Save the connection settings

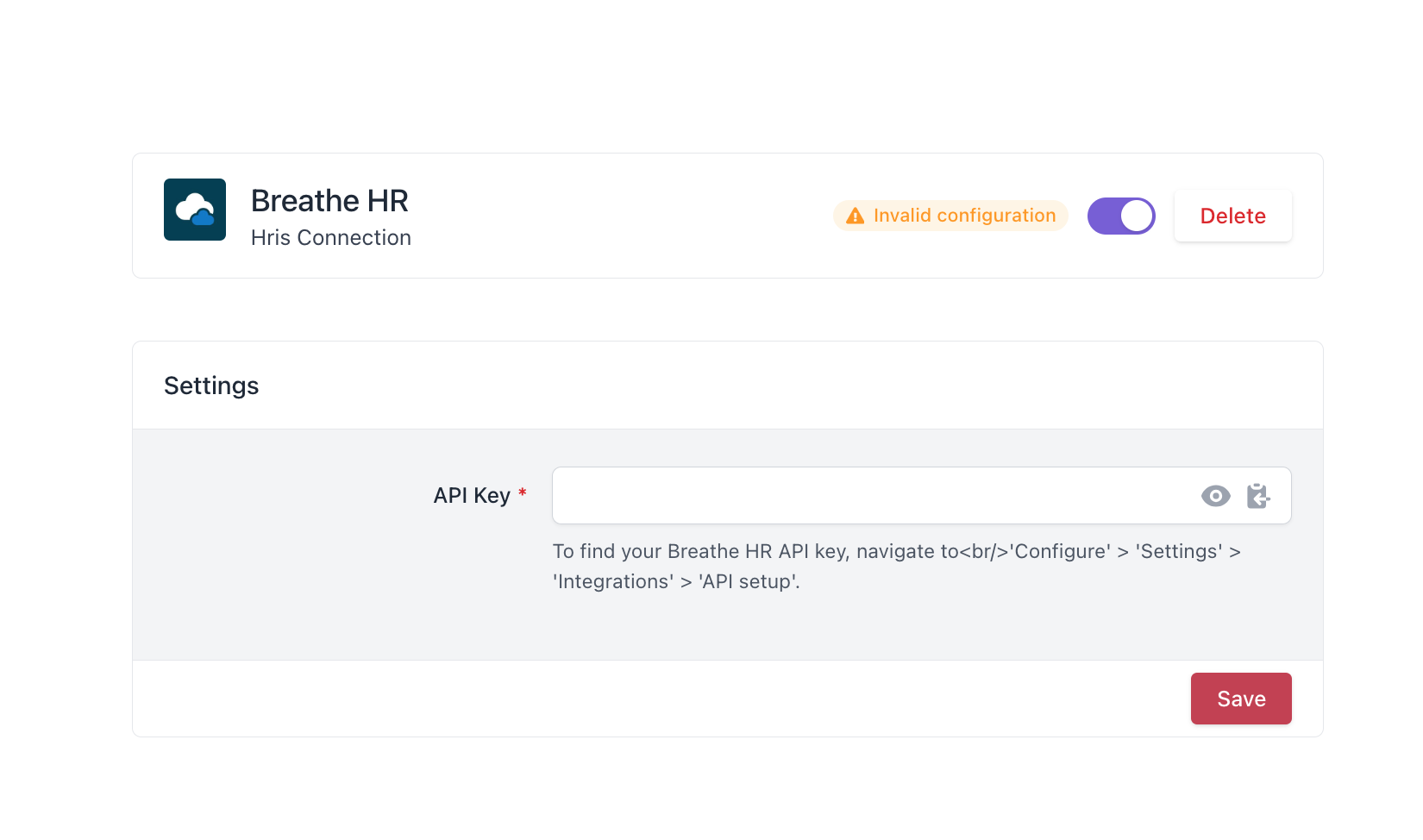[x=1241, y=699]
